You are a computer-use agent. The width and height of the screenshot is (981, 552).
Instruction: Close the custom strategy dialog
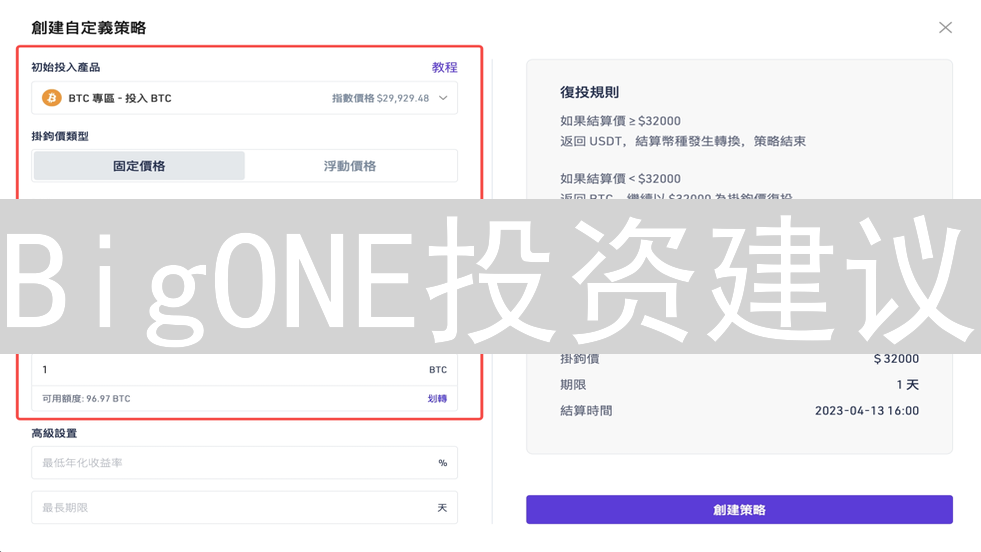coord(945,28)
